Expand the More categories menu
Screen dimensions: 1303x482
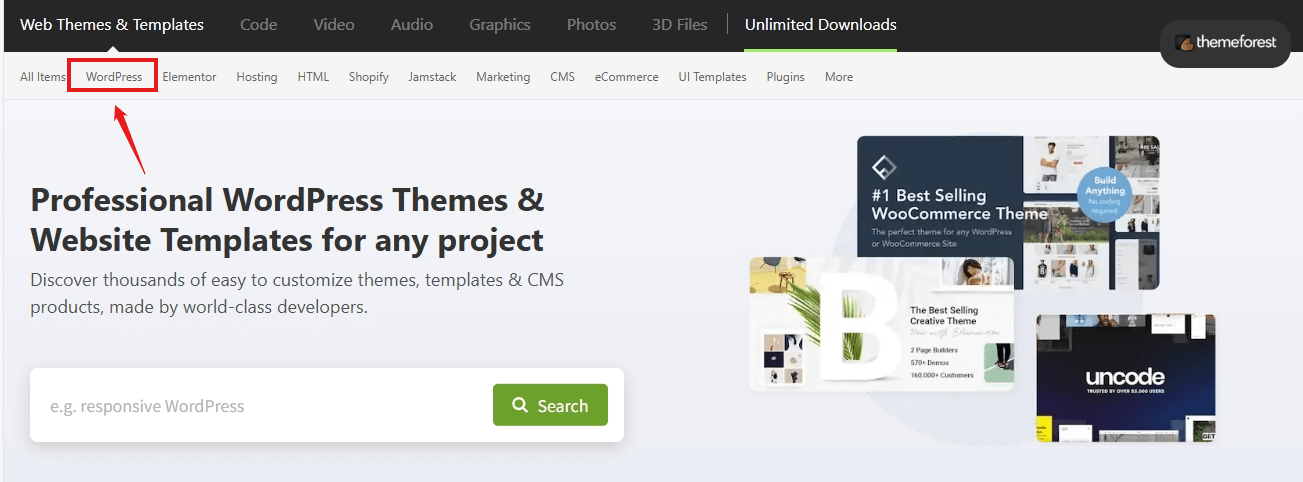(x=839, y=77)
